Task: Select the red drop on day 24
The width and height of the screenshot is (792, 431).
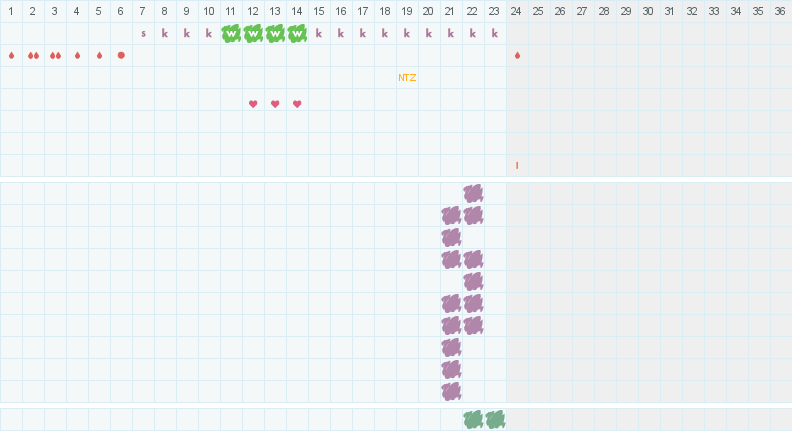Action: [x=517, y=56]
